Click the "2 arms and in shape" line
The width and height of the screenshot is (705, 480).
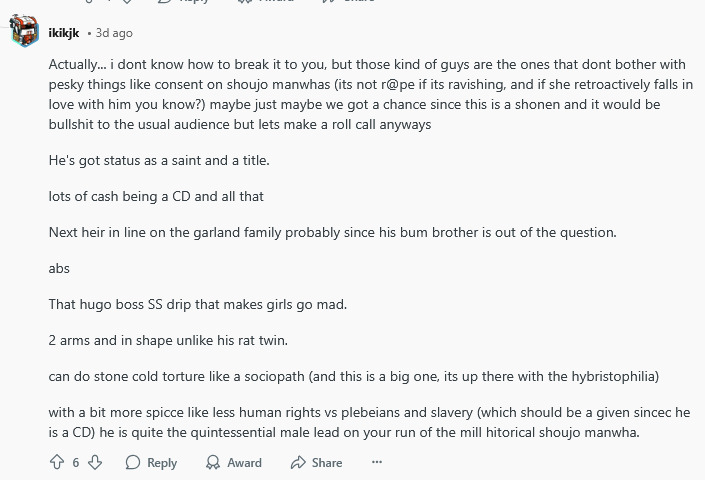(x=168, y=340)
